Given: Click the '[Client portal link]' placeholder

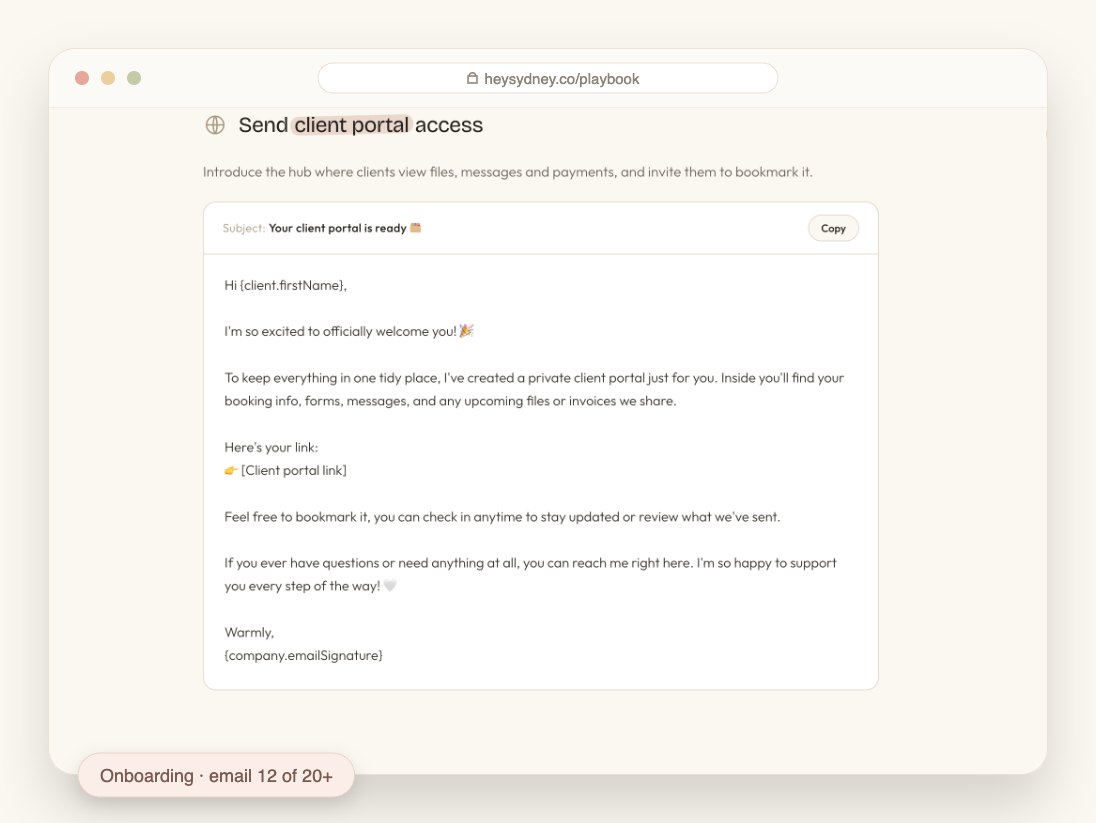Looking at the screenshot, I should (x=294, y=471).
